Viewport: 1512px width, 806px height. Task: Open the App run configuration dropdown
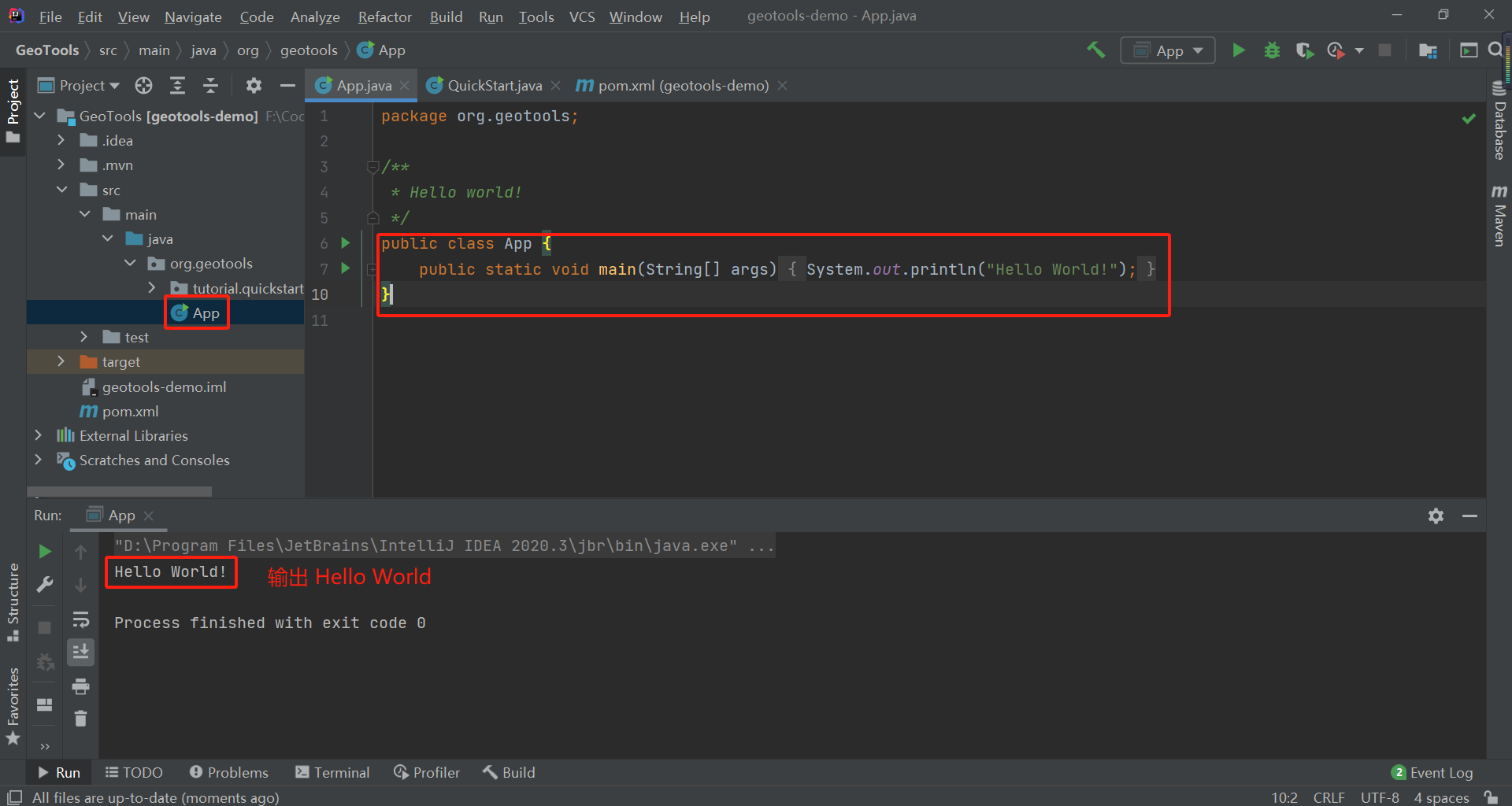pyautogui.click(x=1168, y=50)
